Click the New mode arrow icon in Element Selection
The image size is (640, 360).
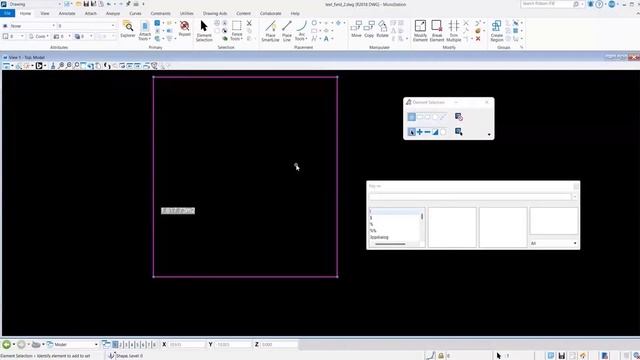tap(411, 132)
